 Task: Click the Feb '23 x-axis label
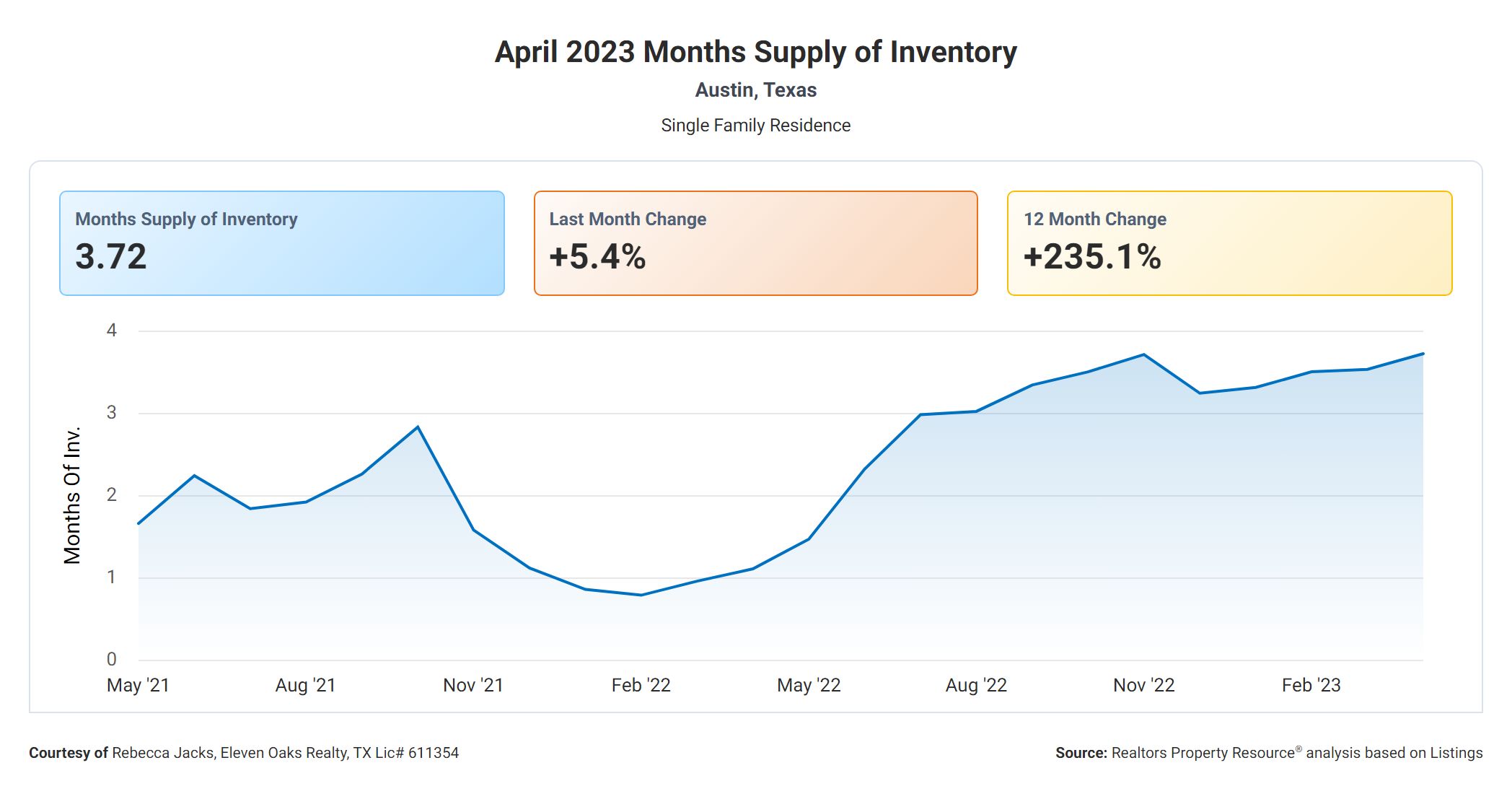pyautogui.click(x=1311, y=685)
